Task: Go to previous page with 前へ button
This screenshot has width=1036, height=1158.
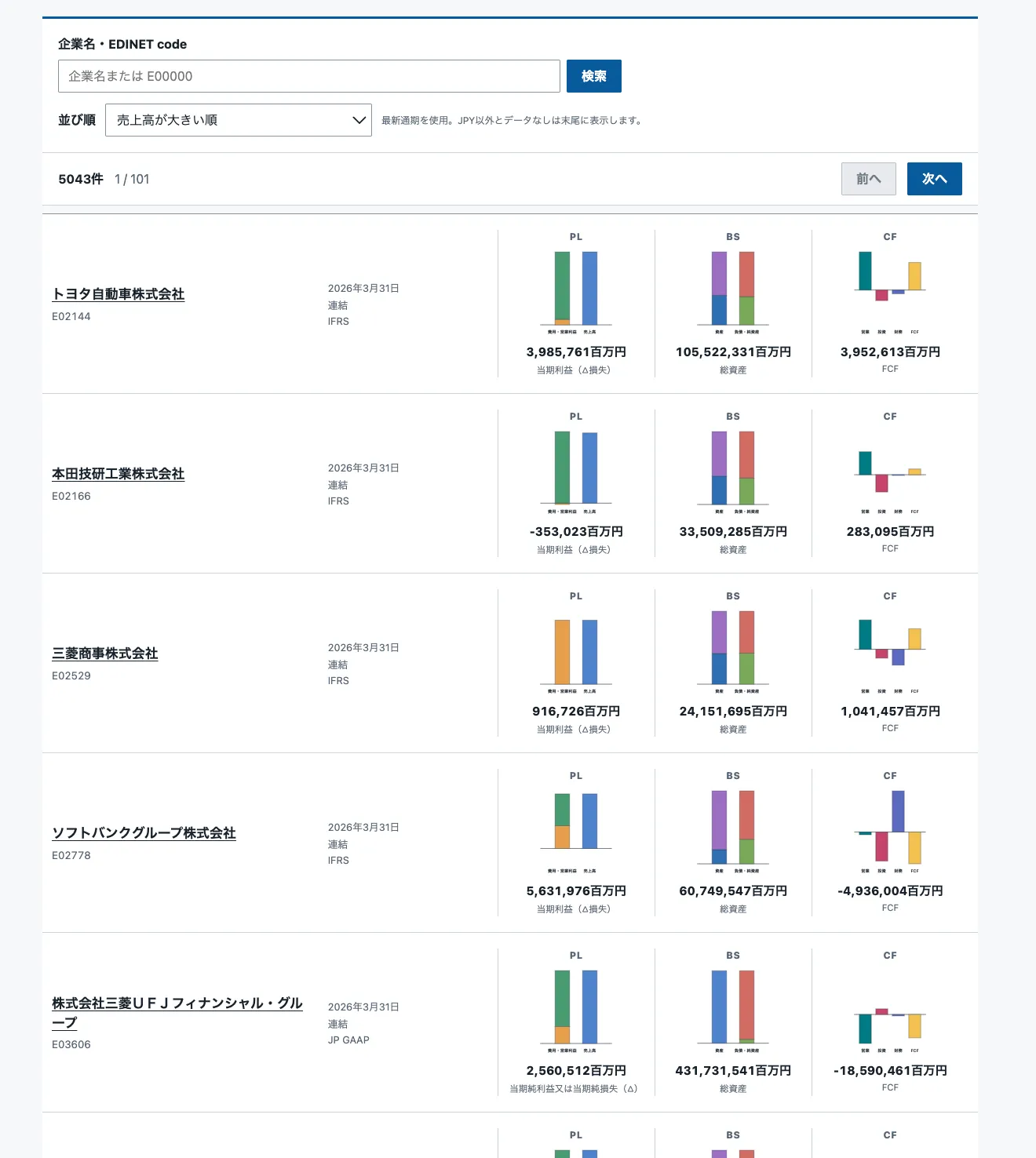Action: (x=869, y=179)
